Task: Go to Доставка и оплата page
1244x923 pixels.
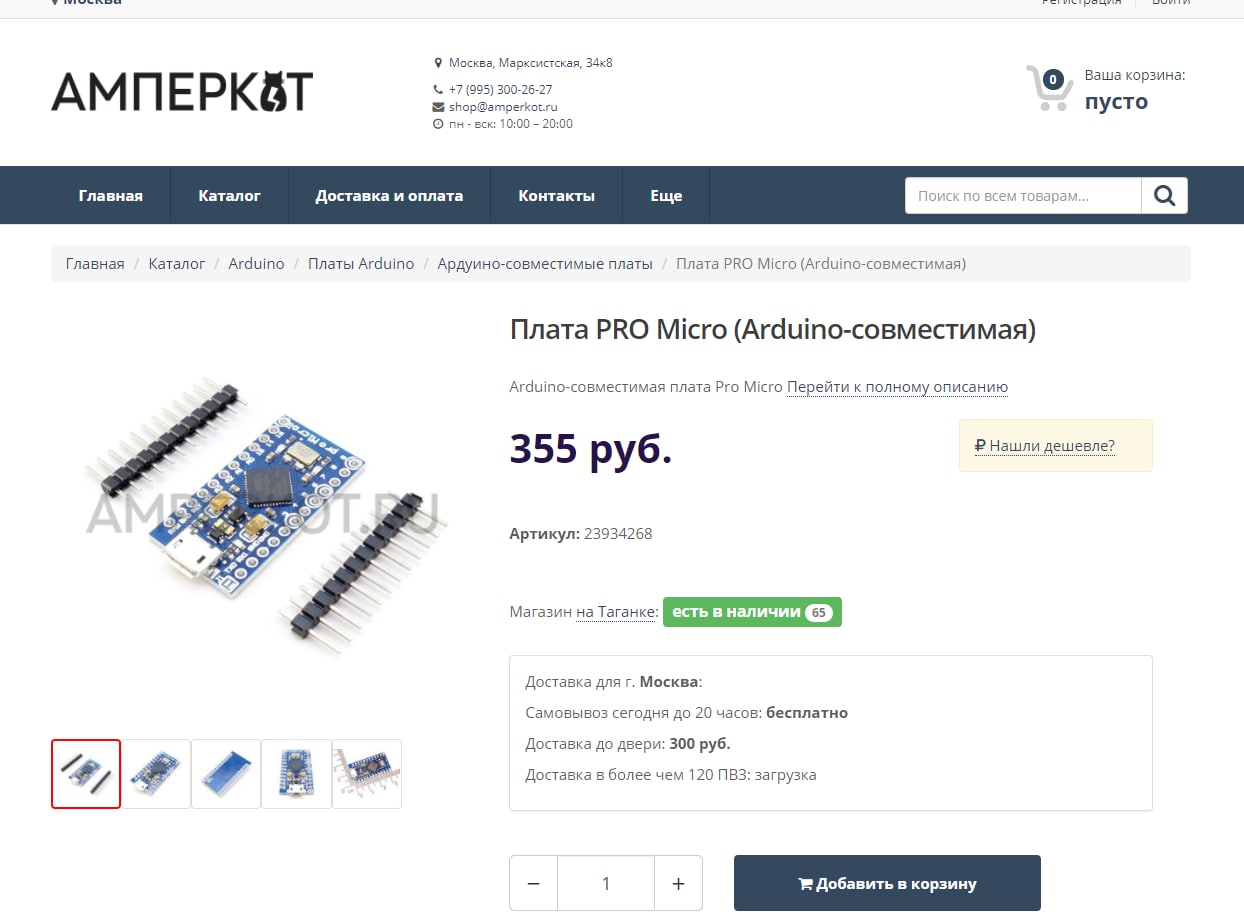Action: [389, 196]
